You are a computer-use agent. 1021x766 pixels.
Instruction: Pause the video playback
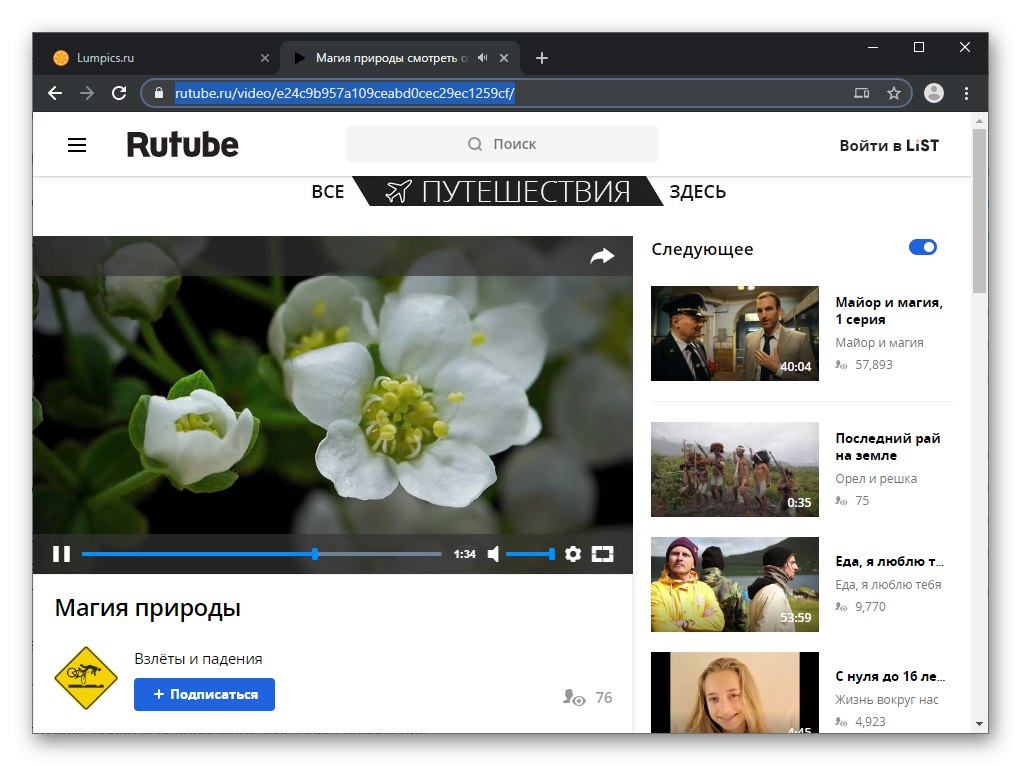[61, 554]
